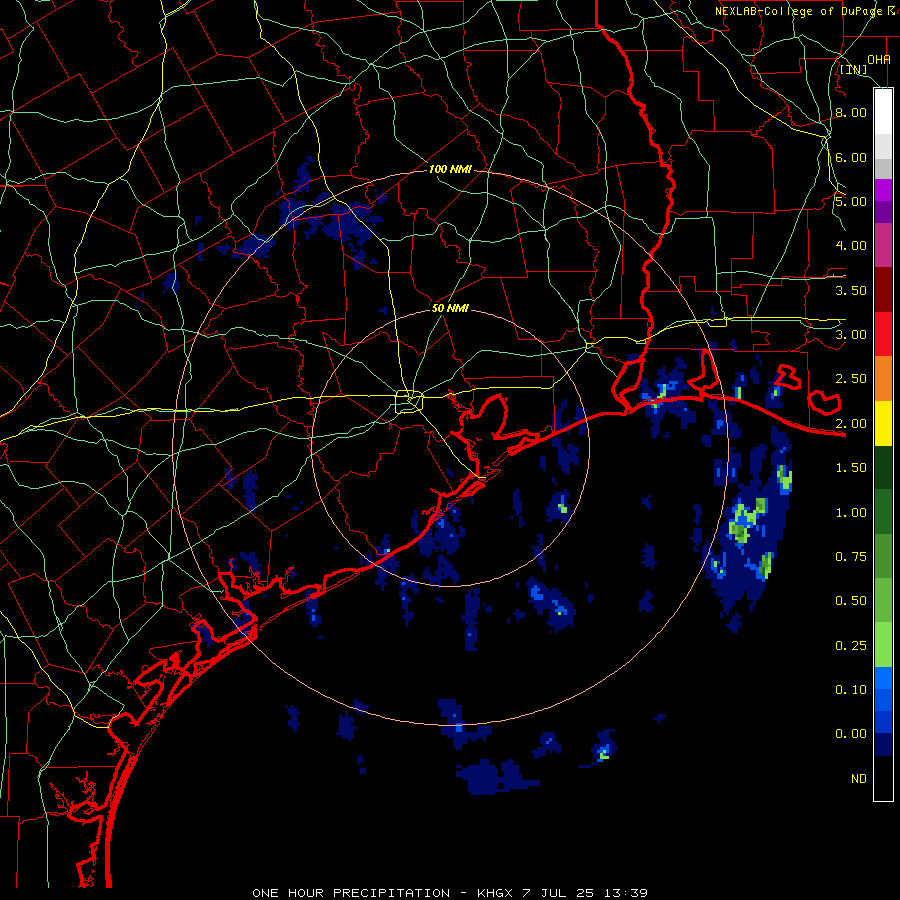Select the bright red 3.00 legend swatch

pyautogui.click(x=883, y=334)
